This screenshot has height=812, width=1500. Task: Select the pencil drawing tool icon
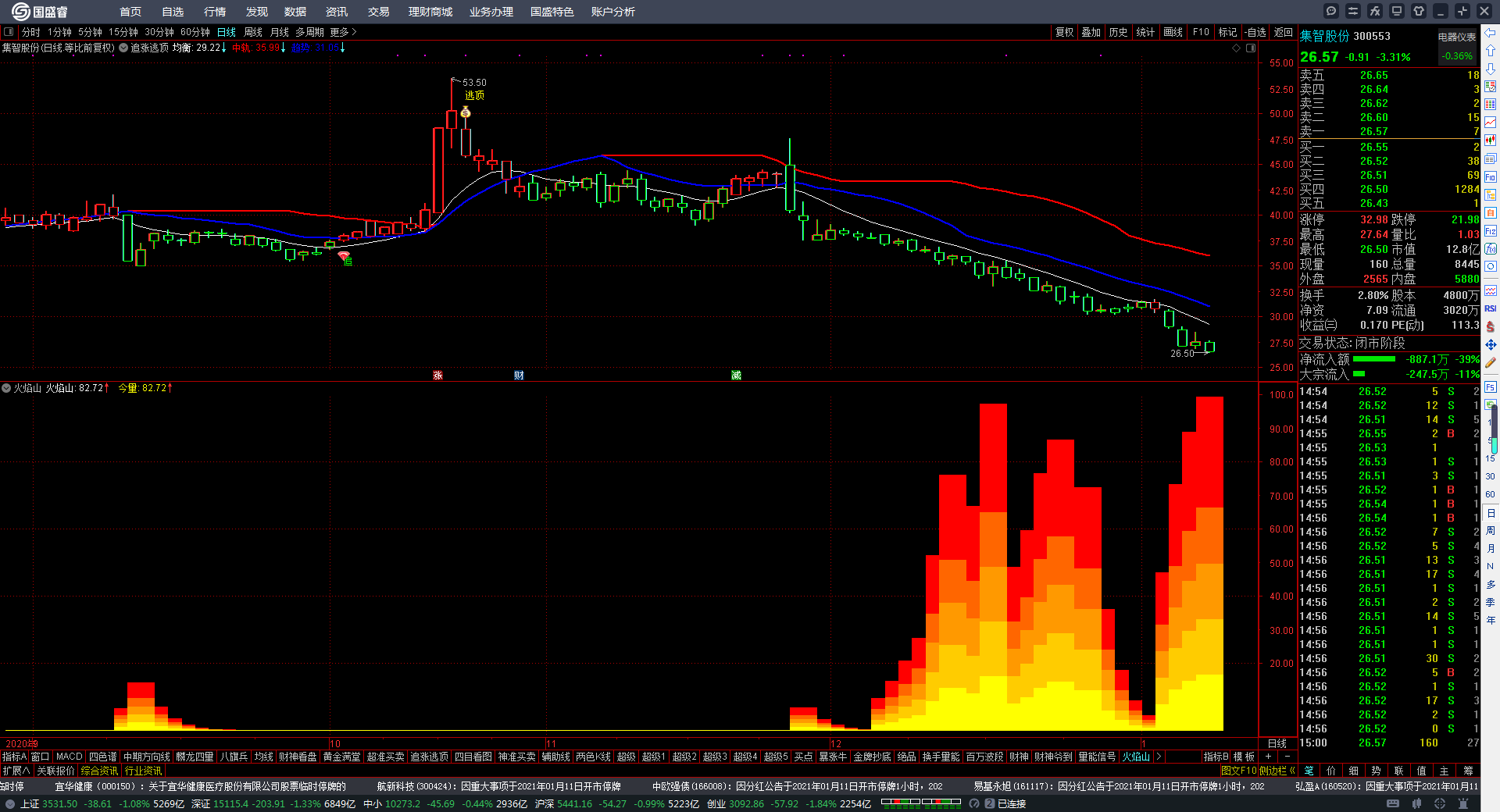point(1491,362)
